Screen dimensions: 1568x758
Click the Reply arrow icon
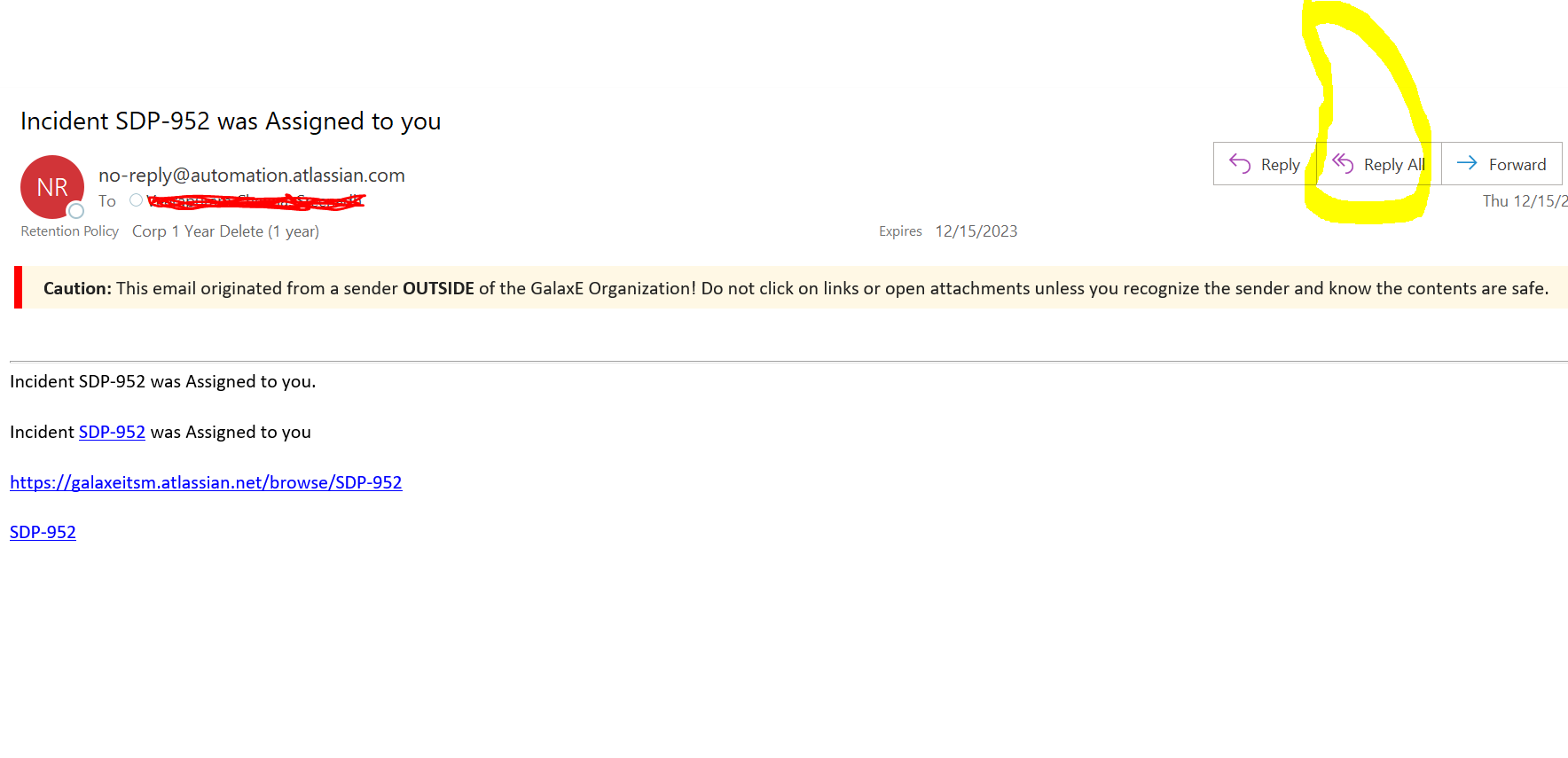tap(1240, 163)
